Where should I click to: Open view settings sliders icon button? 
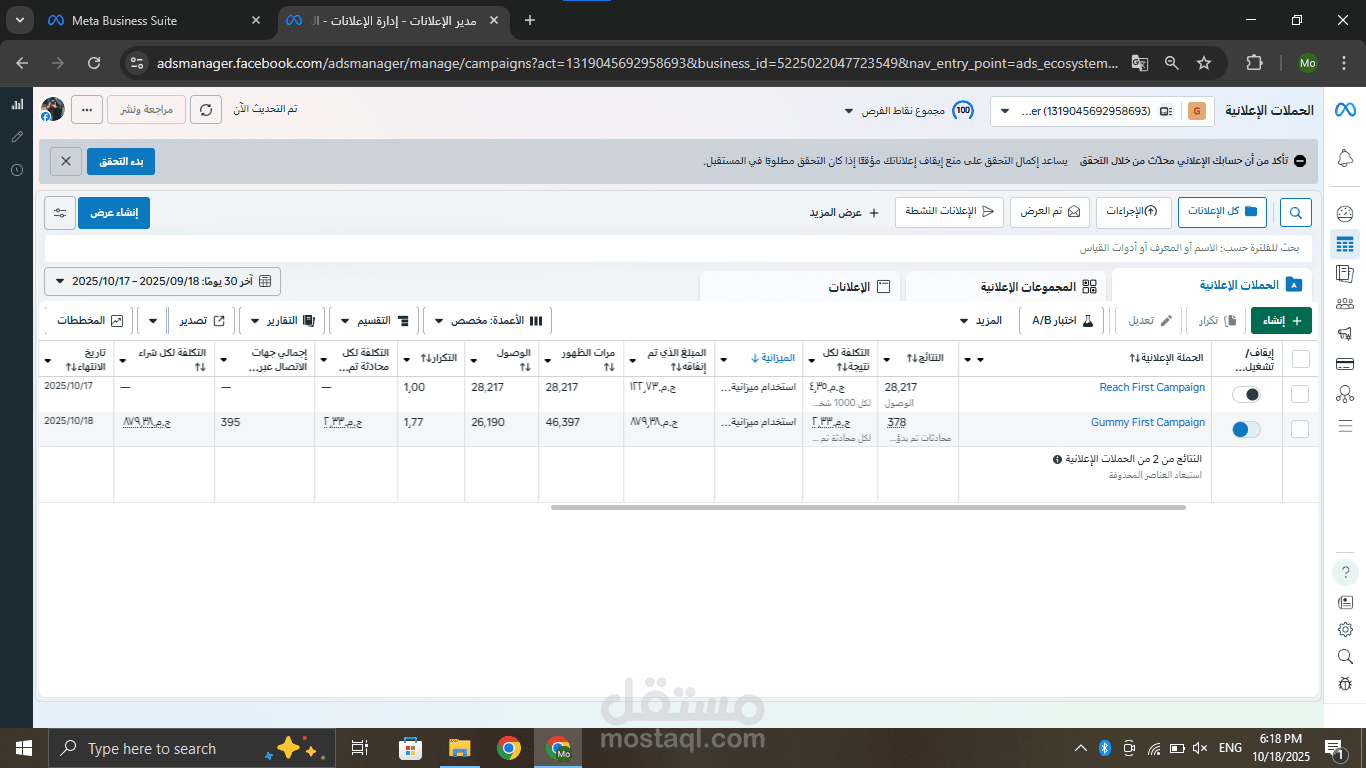click(60, 213)
